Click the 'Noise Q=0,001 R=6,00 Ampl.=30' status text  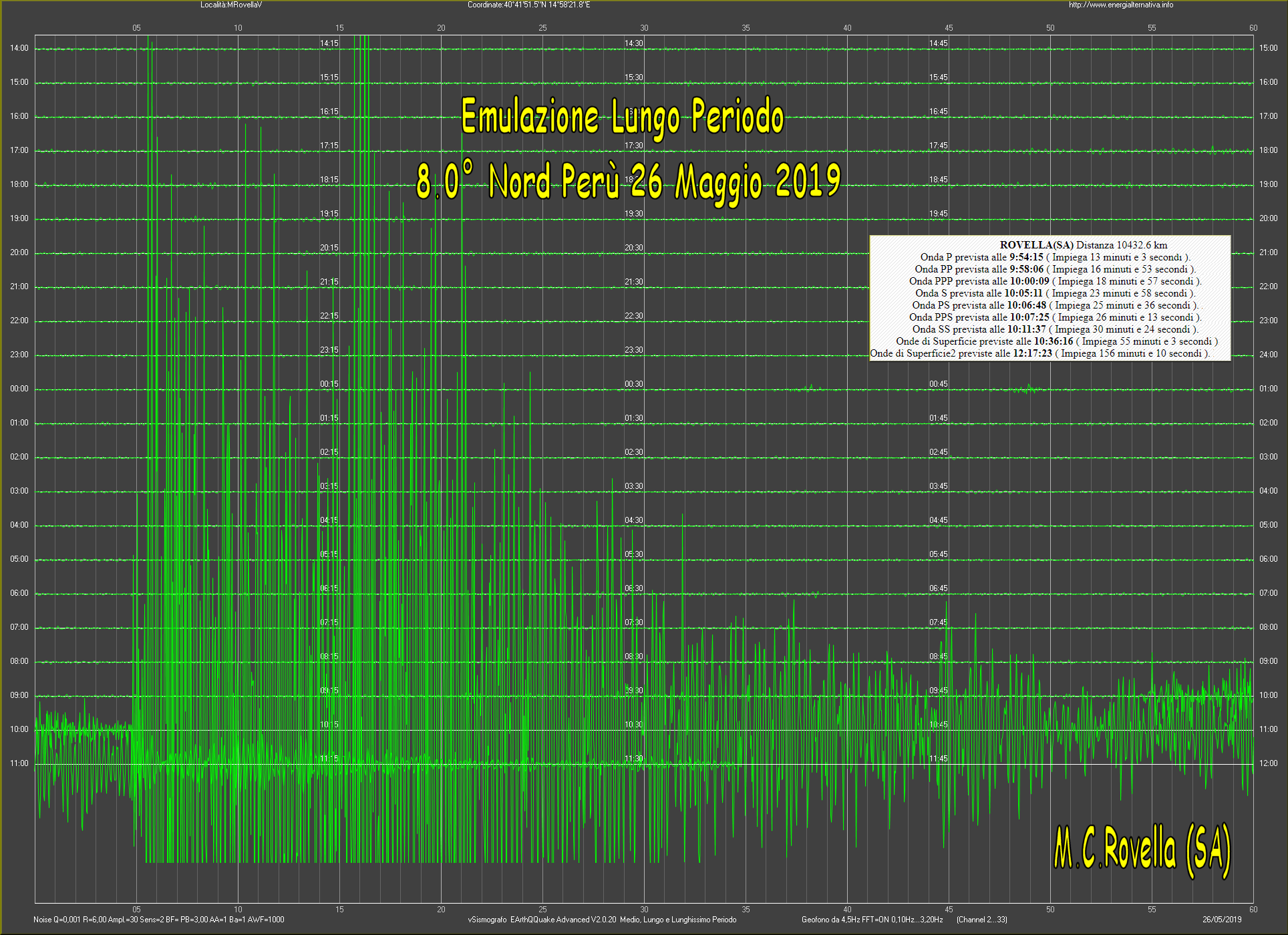(x=159, y=920)
